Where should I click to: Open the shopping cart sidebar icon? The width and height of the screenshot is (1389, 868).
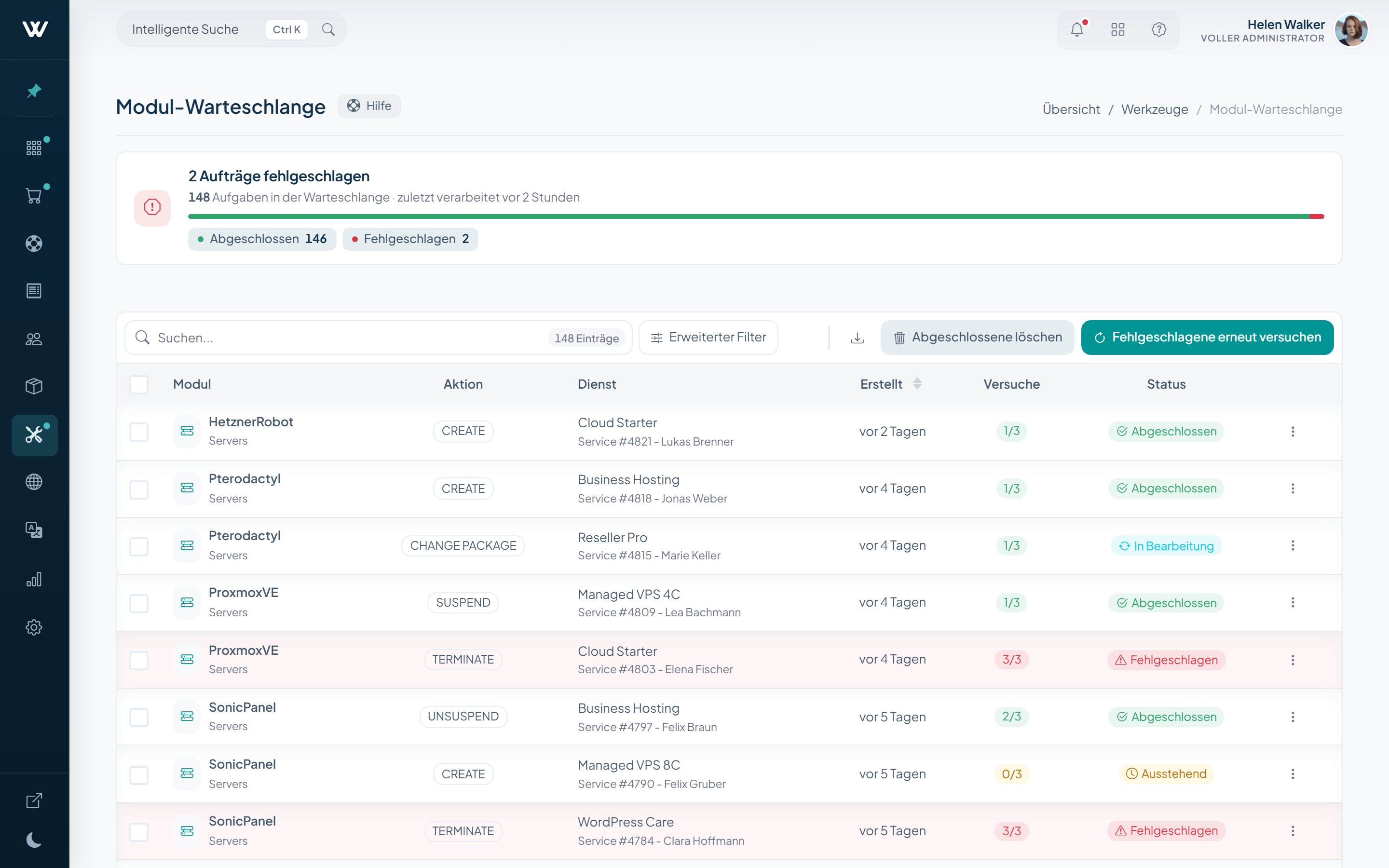34,196
